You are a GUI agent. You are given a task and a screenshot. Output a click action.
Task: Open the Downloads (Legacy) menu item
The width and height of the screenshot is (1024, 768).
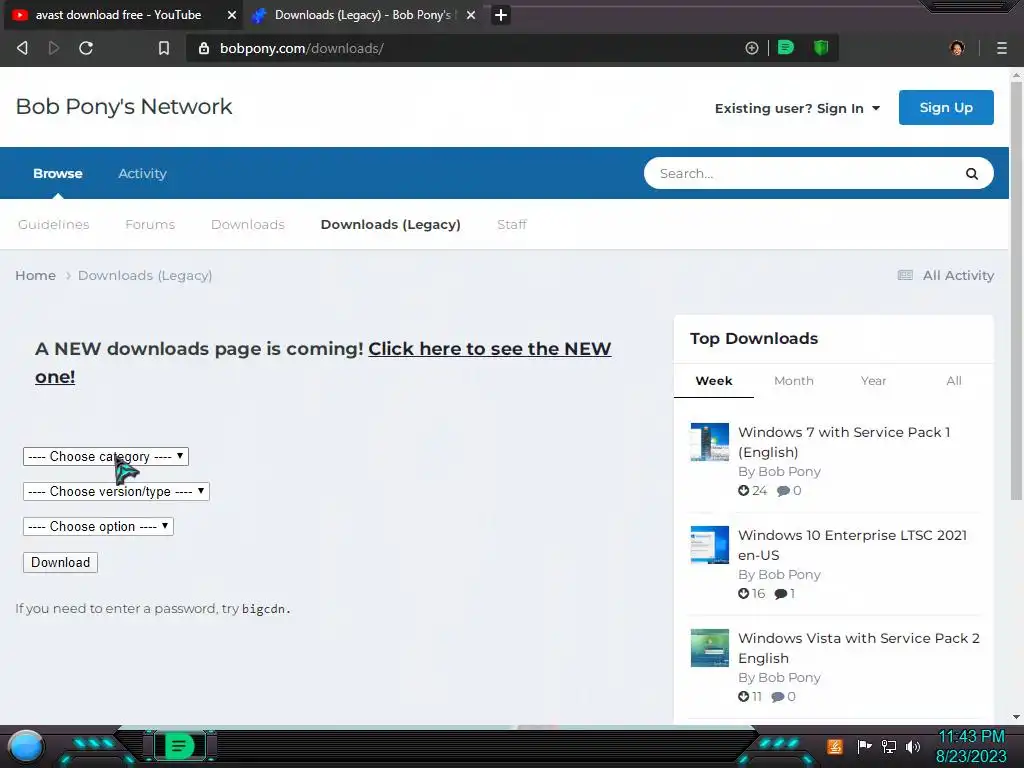(391, 225)
